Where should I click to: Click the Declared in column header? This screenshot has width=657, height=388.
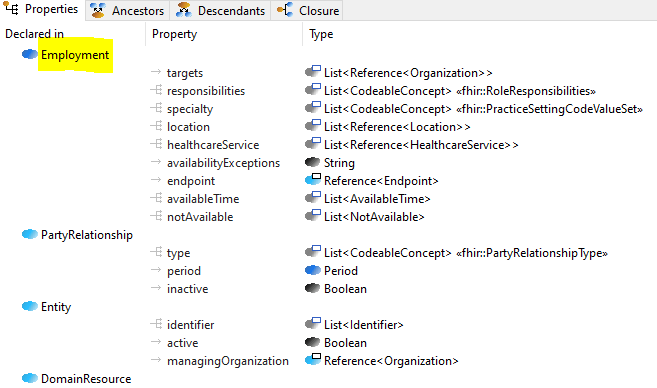(x=34, y=34)
